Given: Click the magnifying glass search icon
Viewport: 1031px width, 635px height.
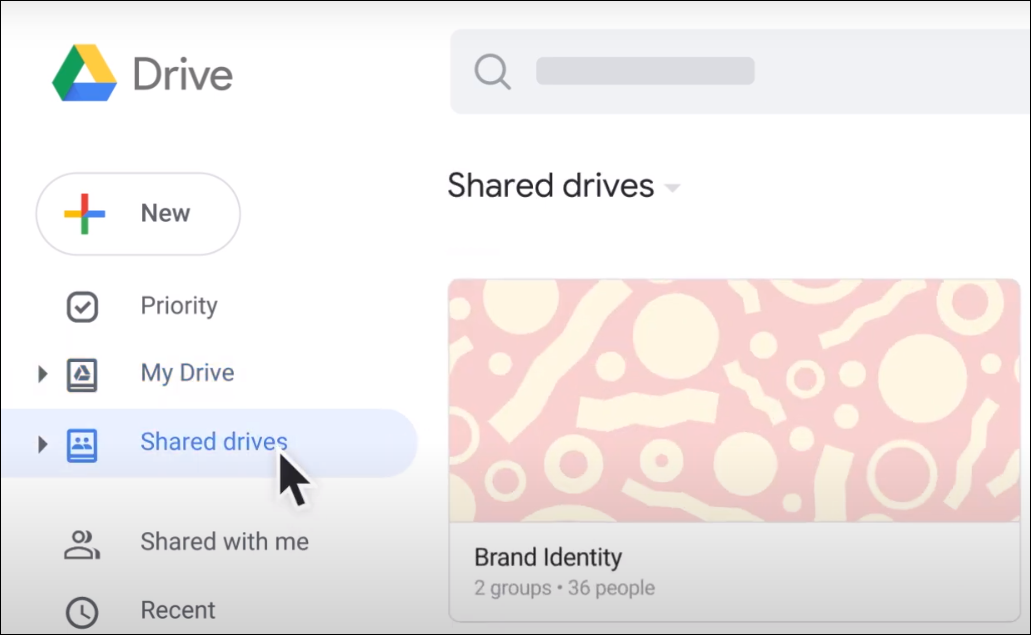Looking at the screenshot, I should [492, 71].
